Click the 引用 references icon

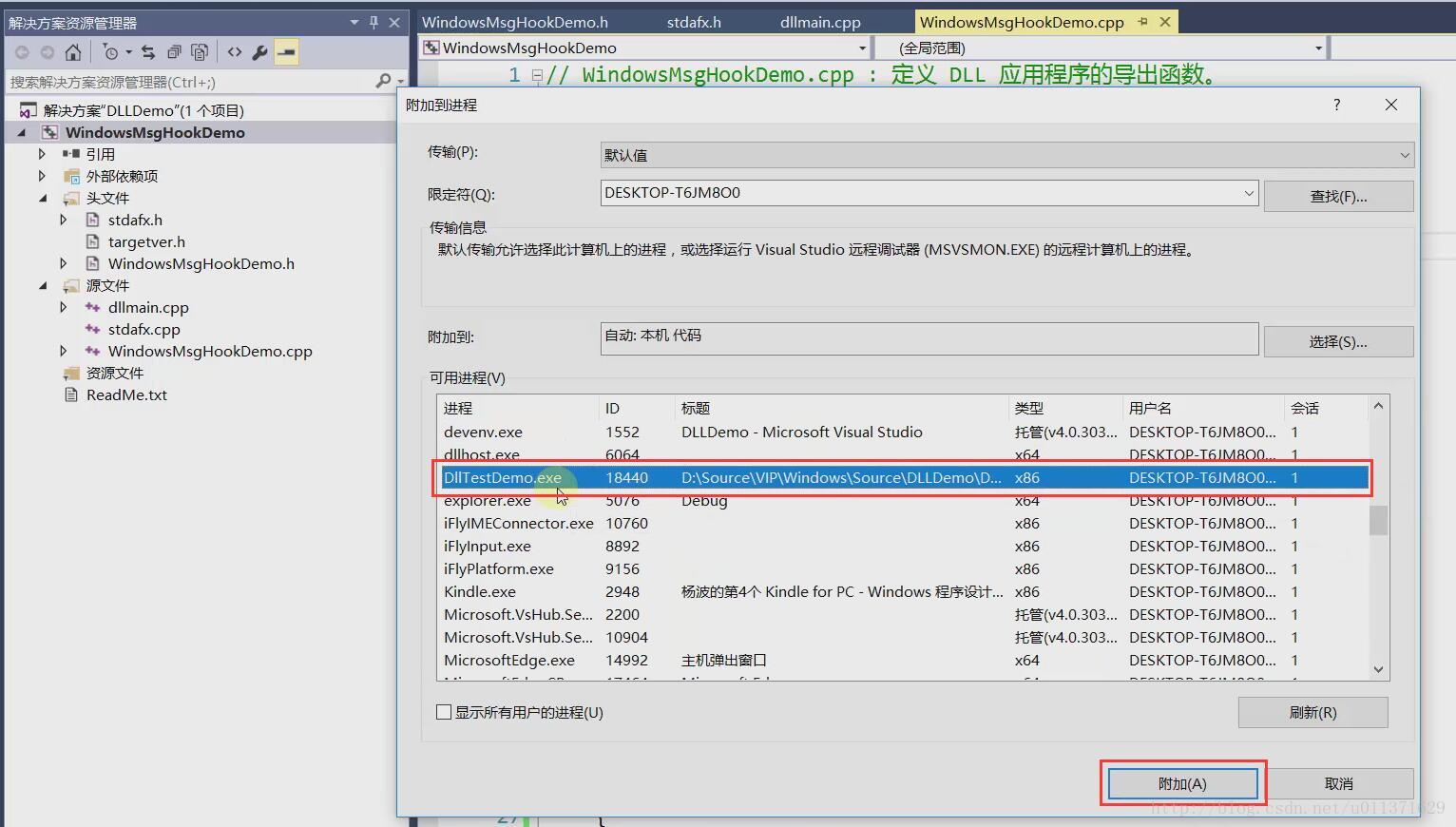point(71,154)
